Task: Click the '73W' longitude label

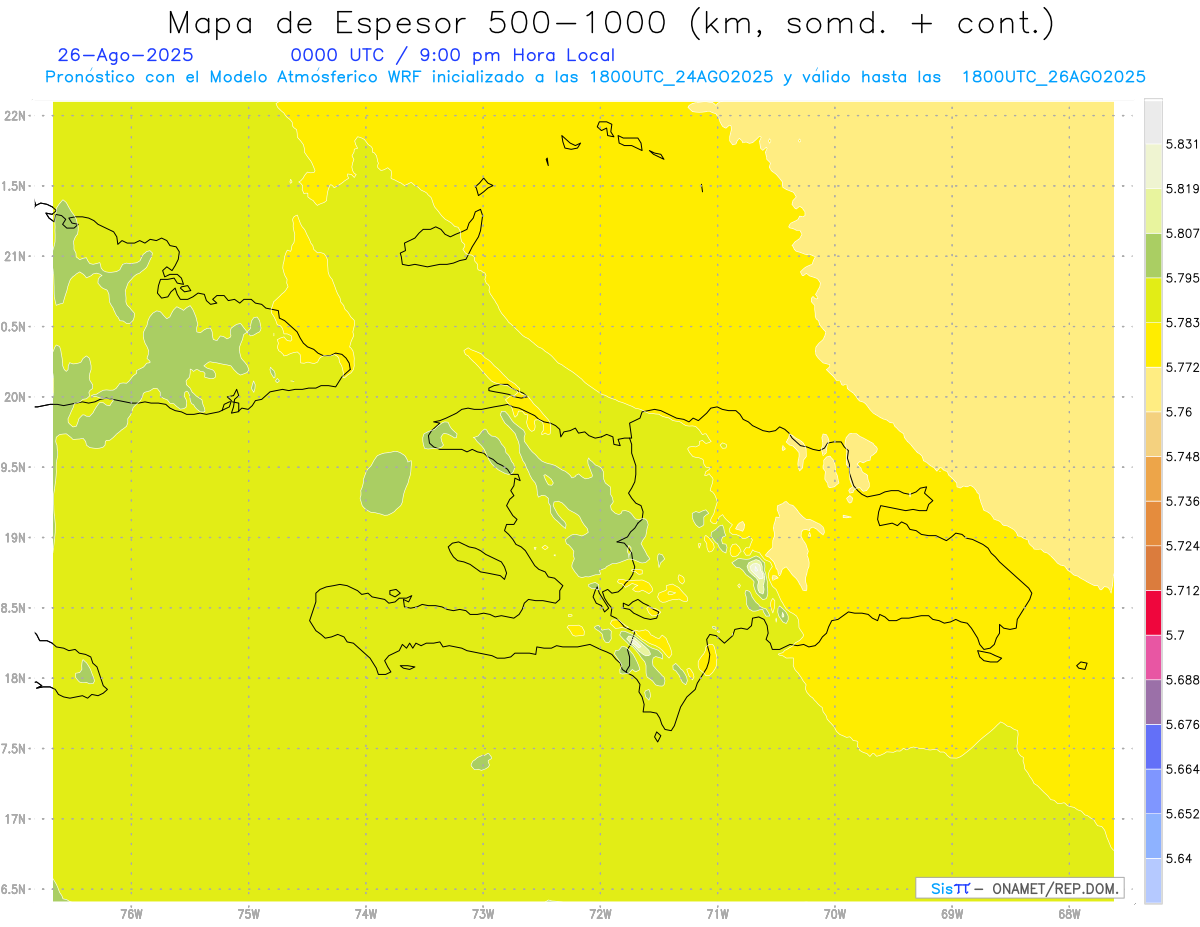Action: tap(483, 913)
